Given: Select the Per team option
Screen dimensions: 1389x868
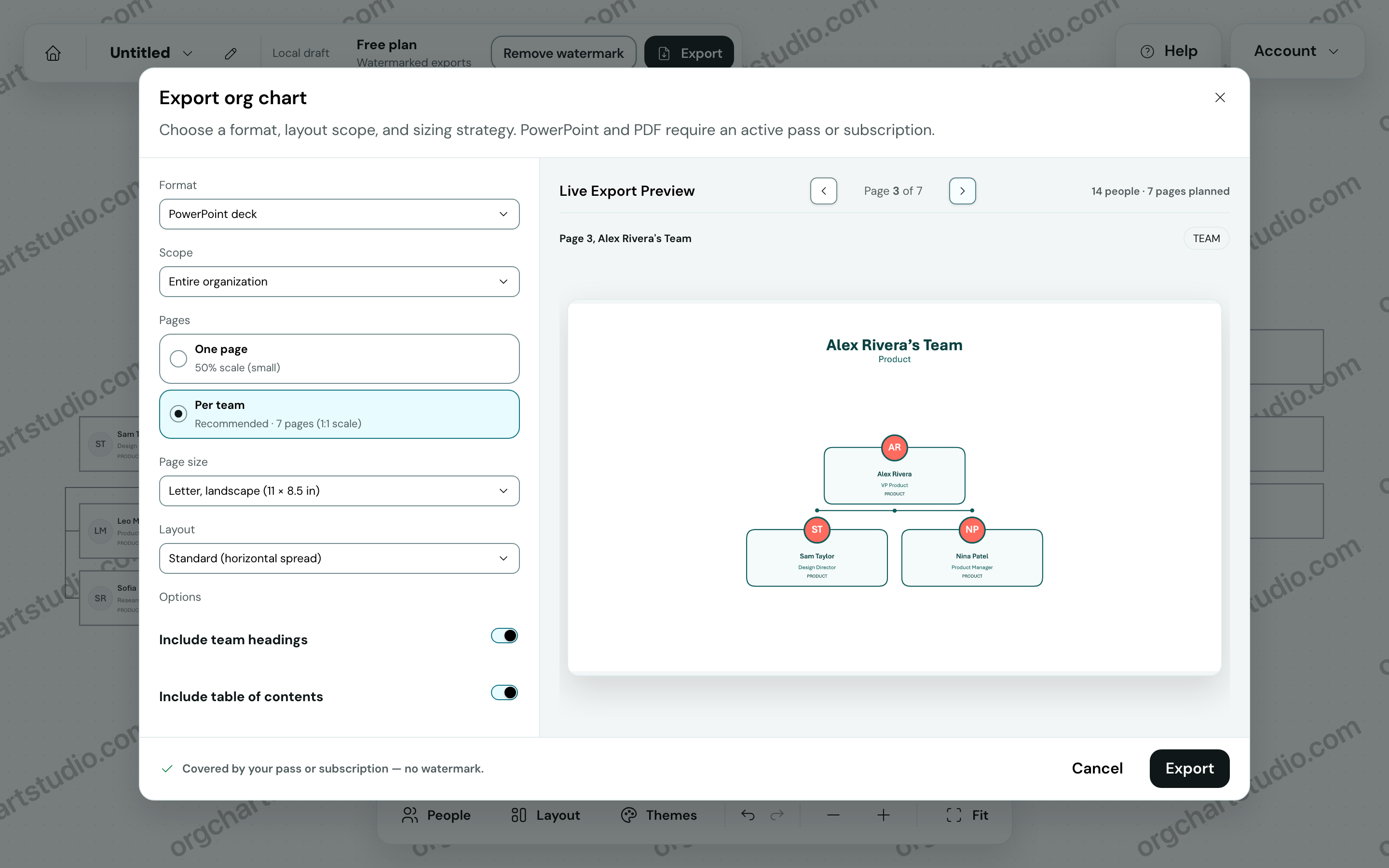Looking at the screenshot, I should click(339, 414).
